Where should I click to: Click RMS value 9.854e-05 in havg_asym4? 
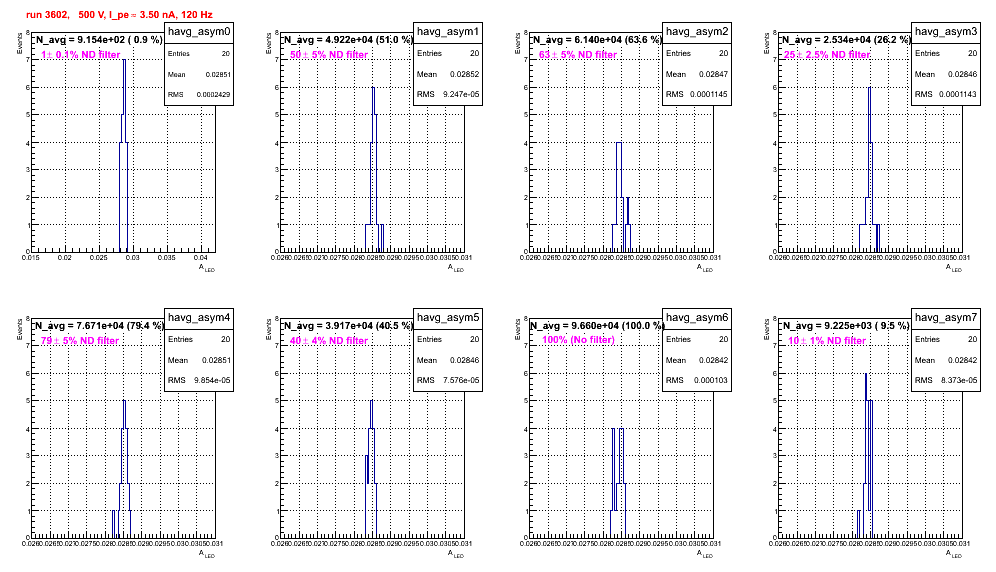click(212, 380)
